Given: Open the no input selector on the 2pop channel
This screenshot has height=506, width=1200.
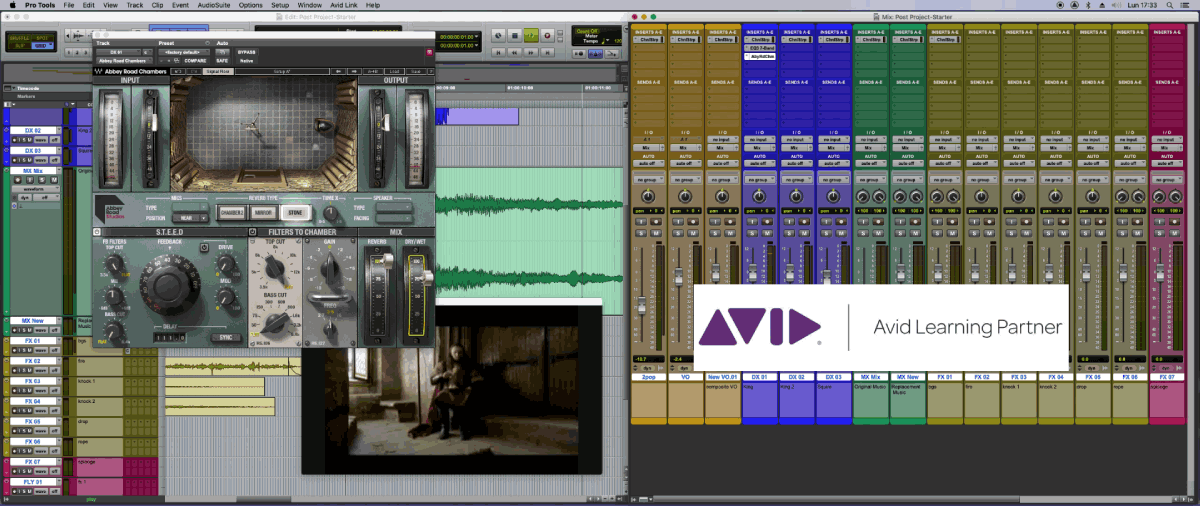Looking at the screenshot, I should click(649, 139).
